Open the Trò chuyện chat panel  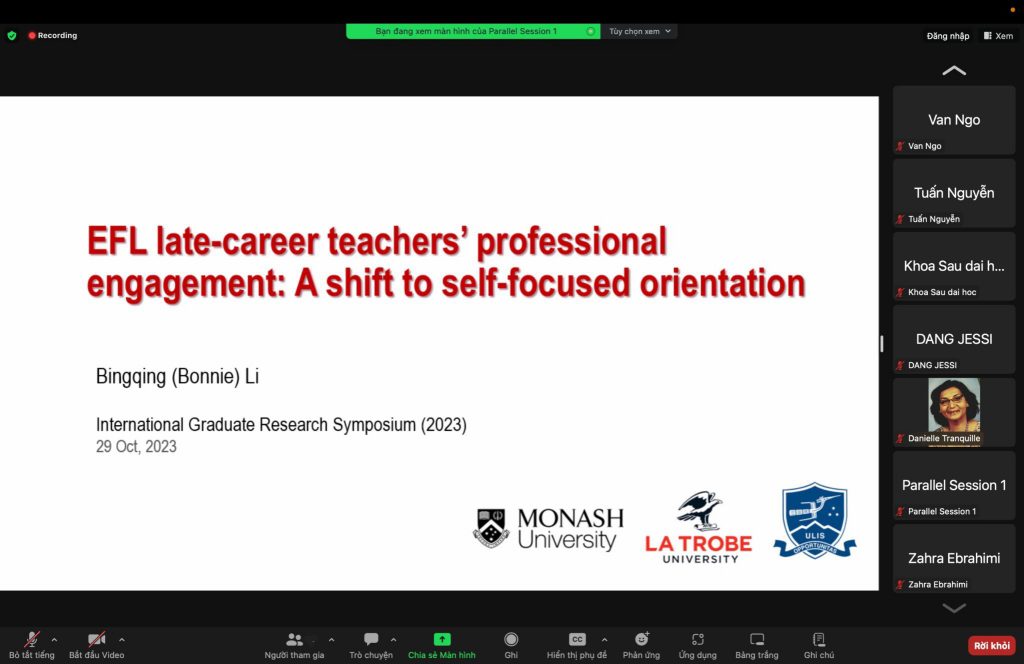tap(371, 640)
